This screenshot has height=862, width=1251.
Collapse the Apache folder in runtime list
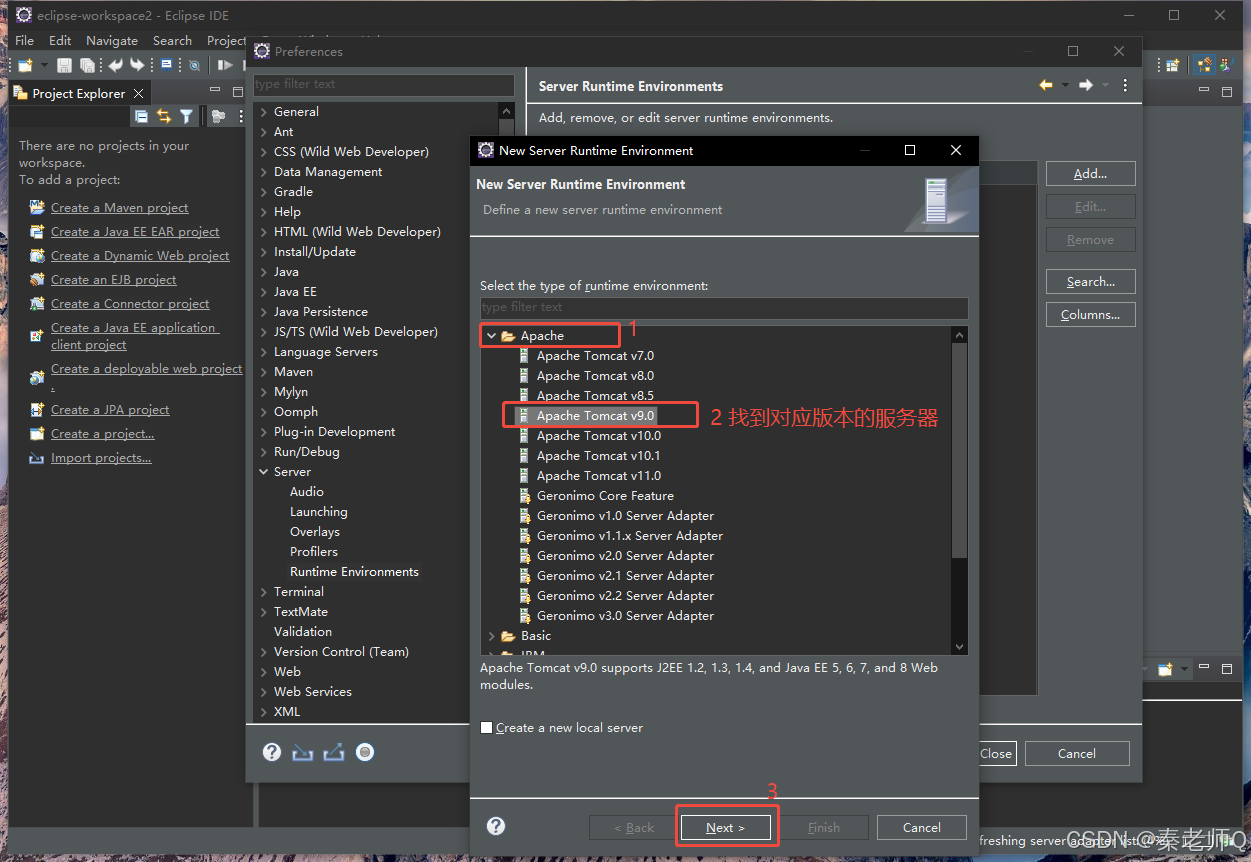491,336
